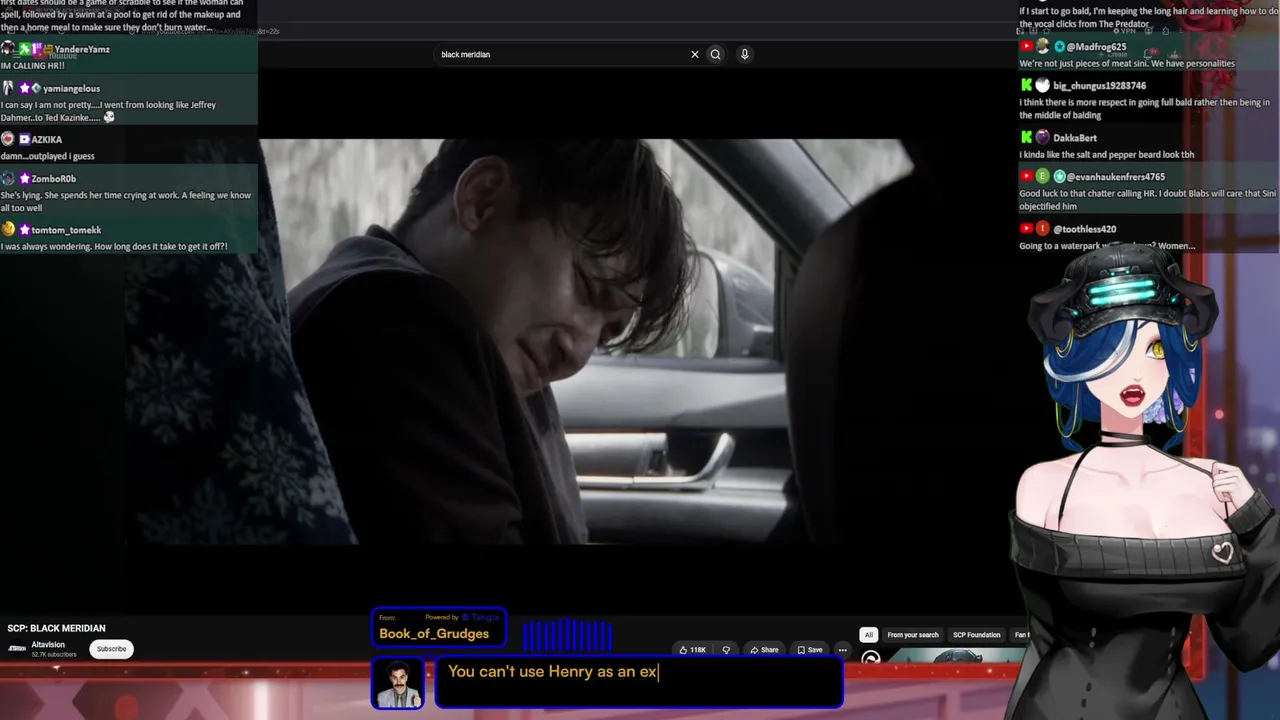Click the DakkaBert username in chat
Screen dimensions: 1280x720
[x=1075, y=138]
